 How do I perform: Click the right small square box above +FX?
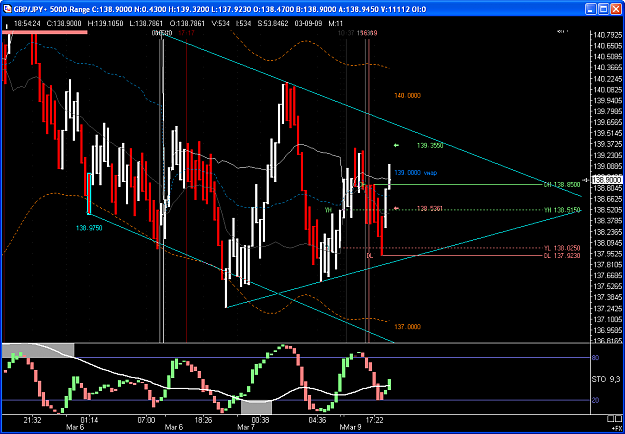pyautogui.click(x=617, y=418)
